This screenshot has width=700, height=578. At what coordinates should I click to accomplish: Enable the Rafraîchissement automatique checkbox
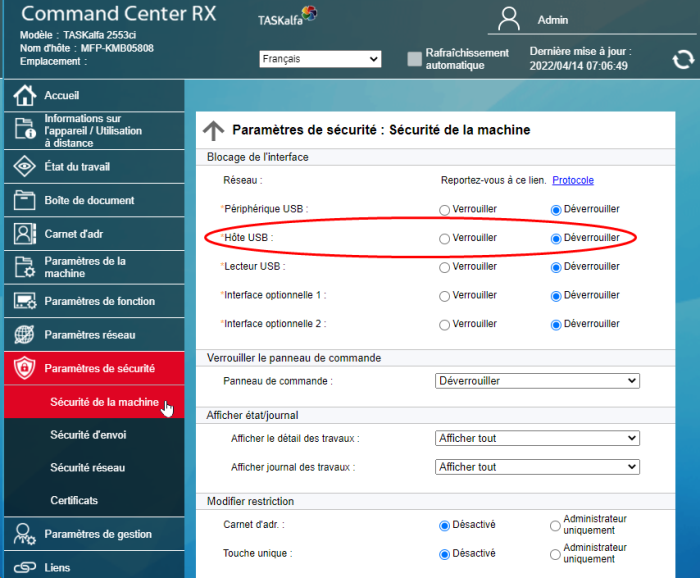click(414, 59)
